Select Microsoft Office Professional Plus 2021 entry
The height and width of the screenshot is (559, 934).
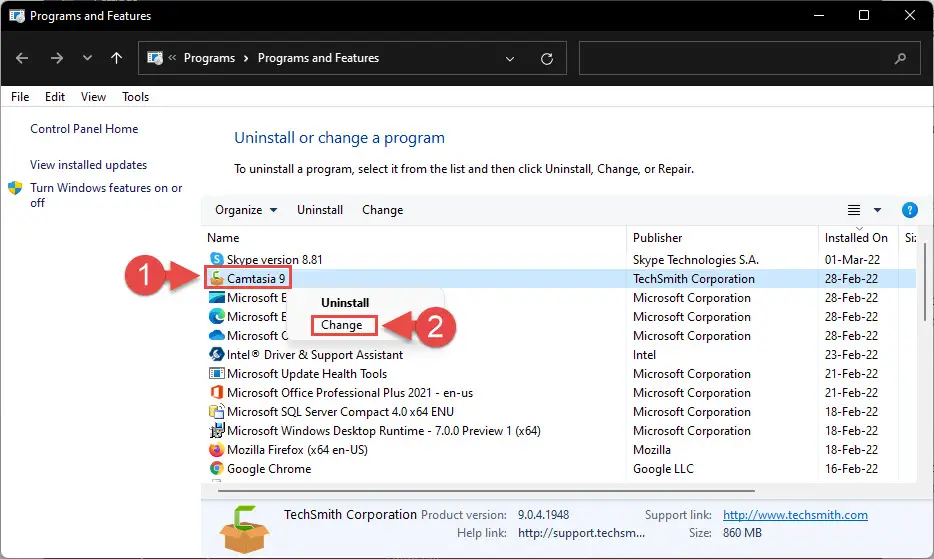[x=350, y=393]
